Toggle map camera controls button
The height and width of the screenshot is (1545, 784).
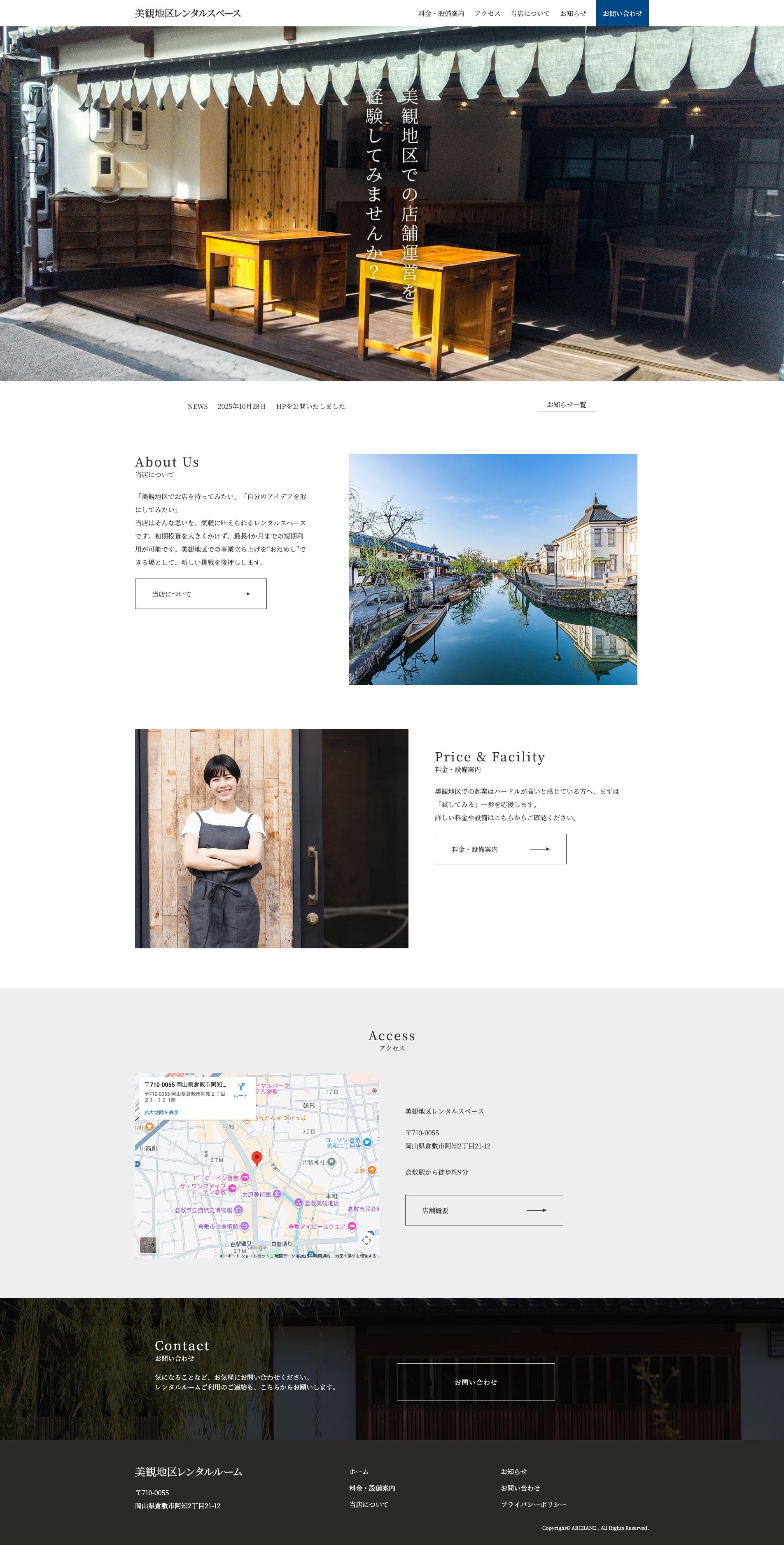point(366,1240)
